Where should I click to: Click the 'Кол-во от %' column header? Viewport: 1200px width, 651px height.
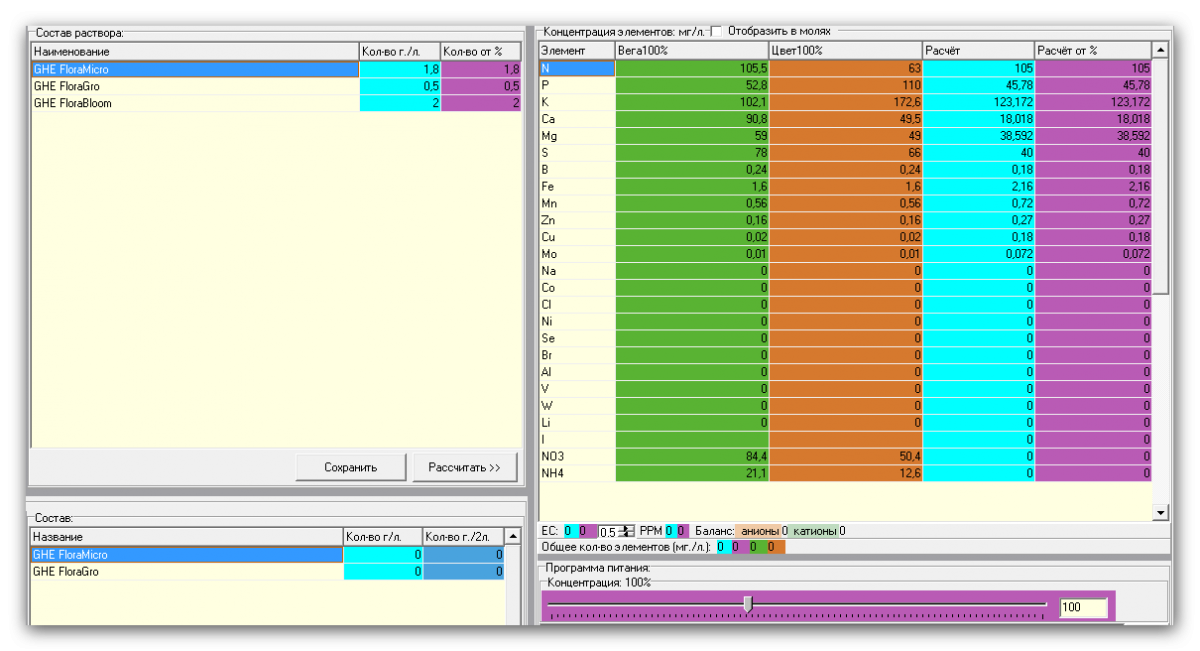coord(481,51)
